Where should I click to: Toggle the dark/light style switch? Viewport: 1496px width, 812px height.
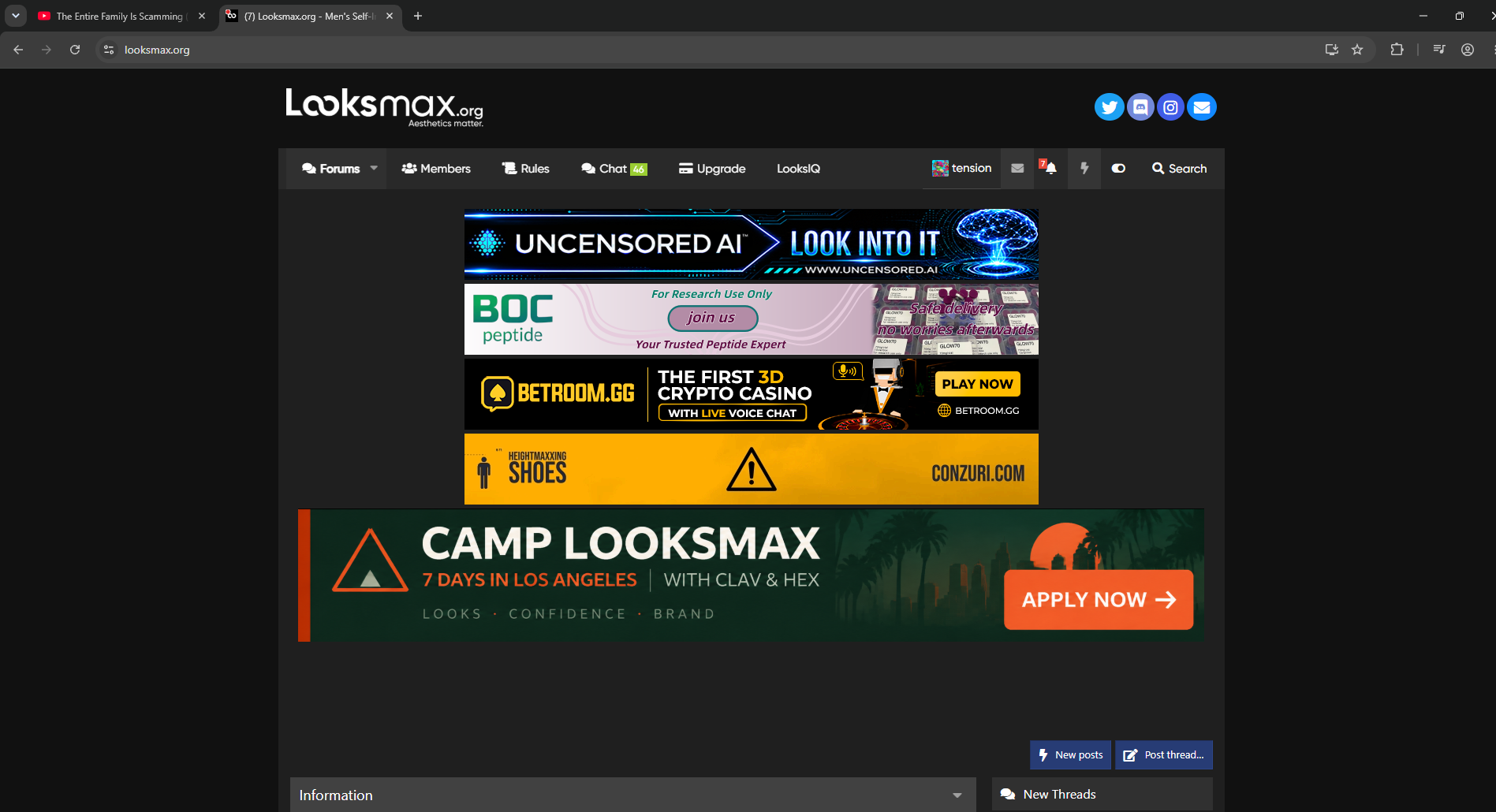[x=1118, y=168]
